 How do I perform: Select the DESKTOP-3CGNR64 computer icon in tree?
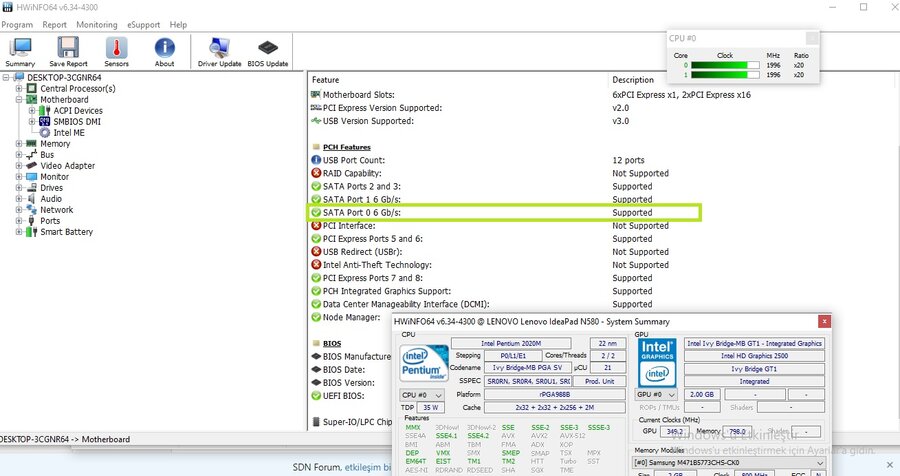click(x=18, y=78)
